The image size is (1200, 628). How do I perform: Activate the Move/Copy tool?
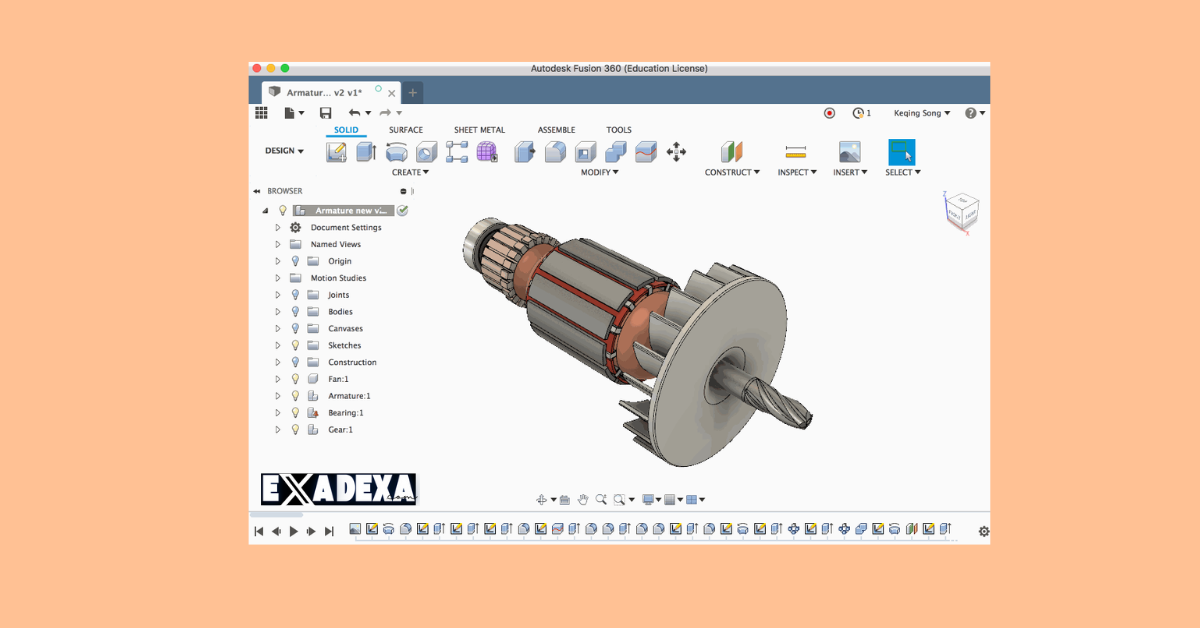tap(676, 152)
